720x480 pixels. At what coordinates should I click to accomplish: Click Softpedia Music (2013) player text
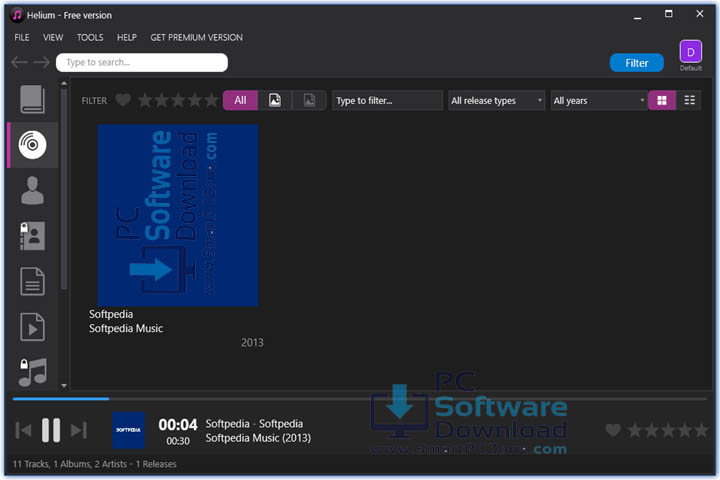[x=258, y=438]
